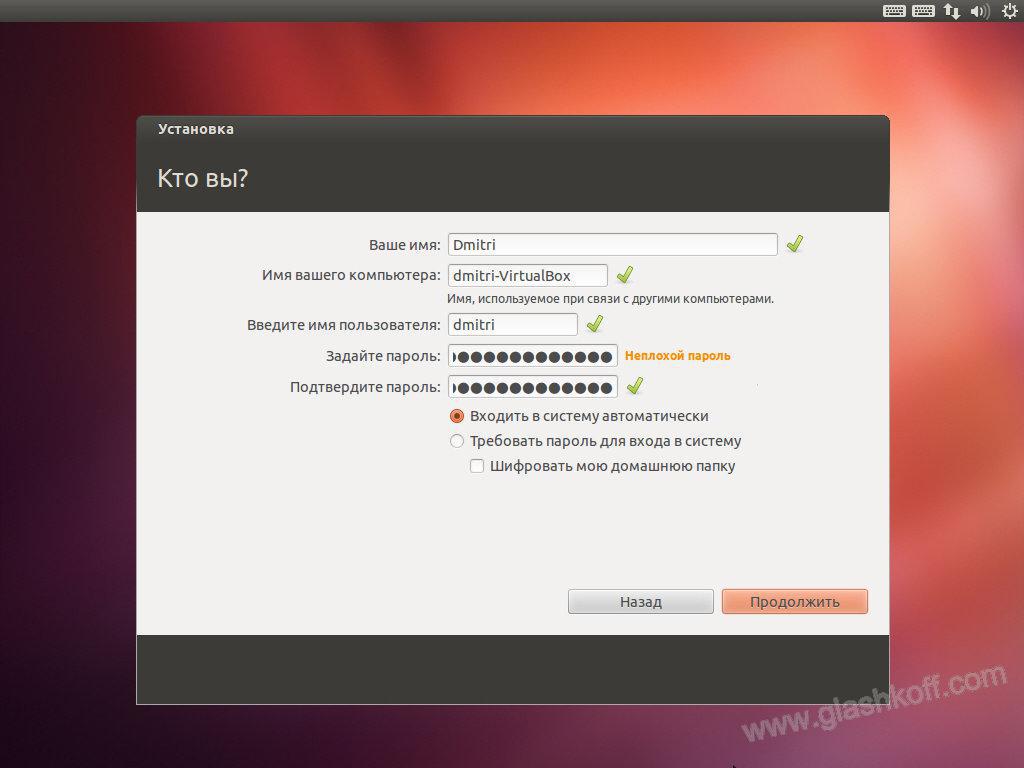Click the 'Задайте пароль:' label

click(x=383, y=357)
